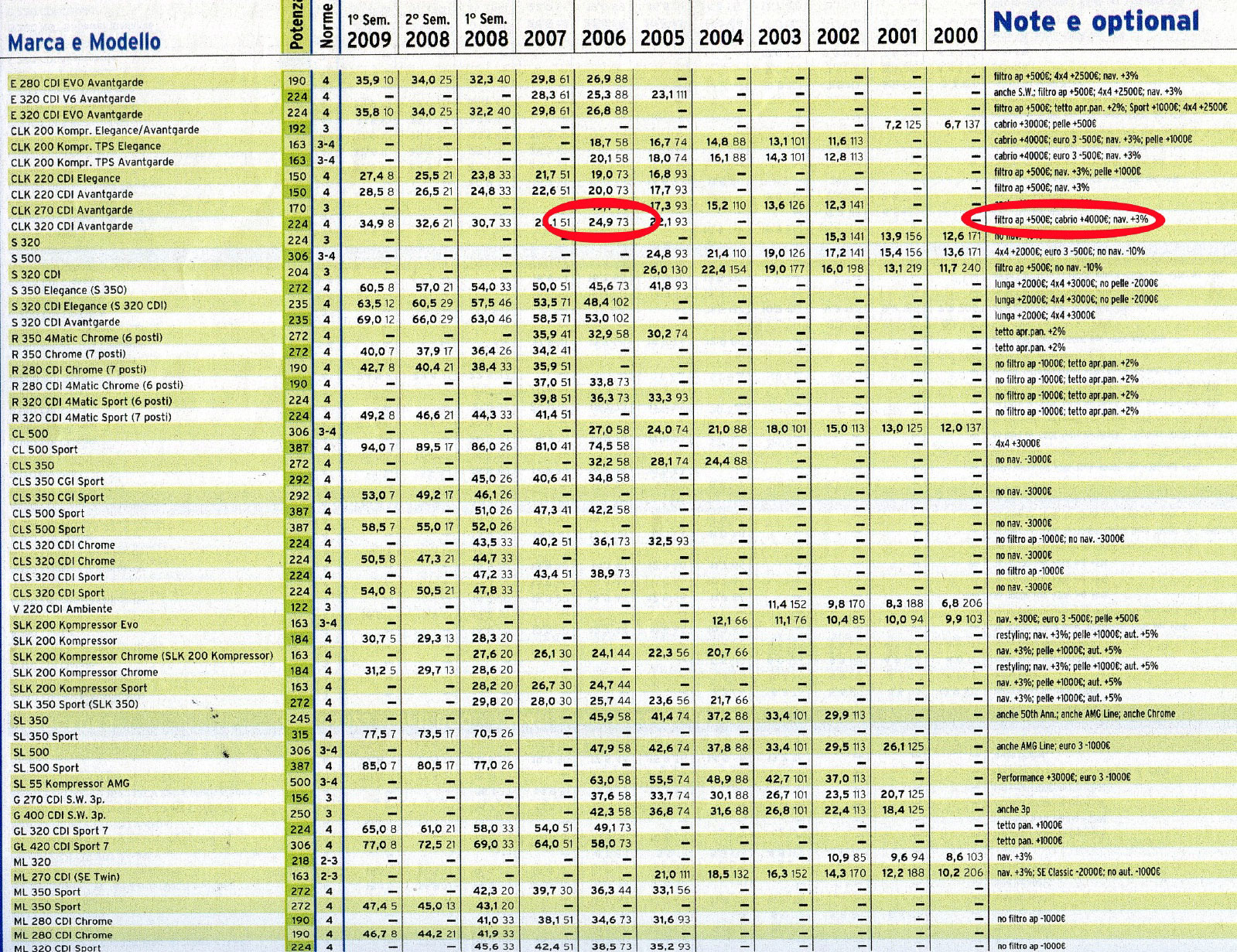Select power value 170 in CLK 270 CDI Avantgarde row

[298, 208]
